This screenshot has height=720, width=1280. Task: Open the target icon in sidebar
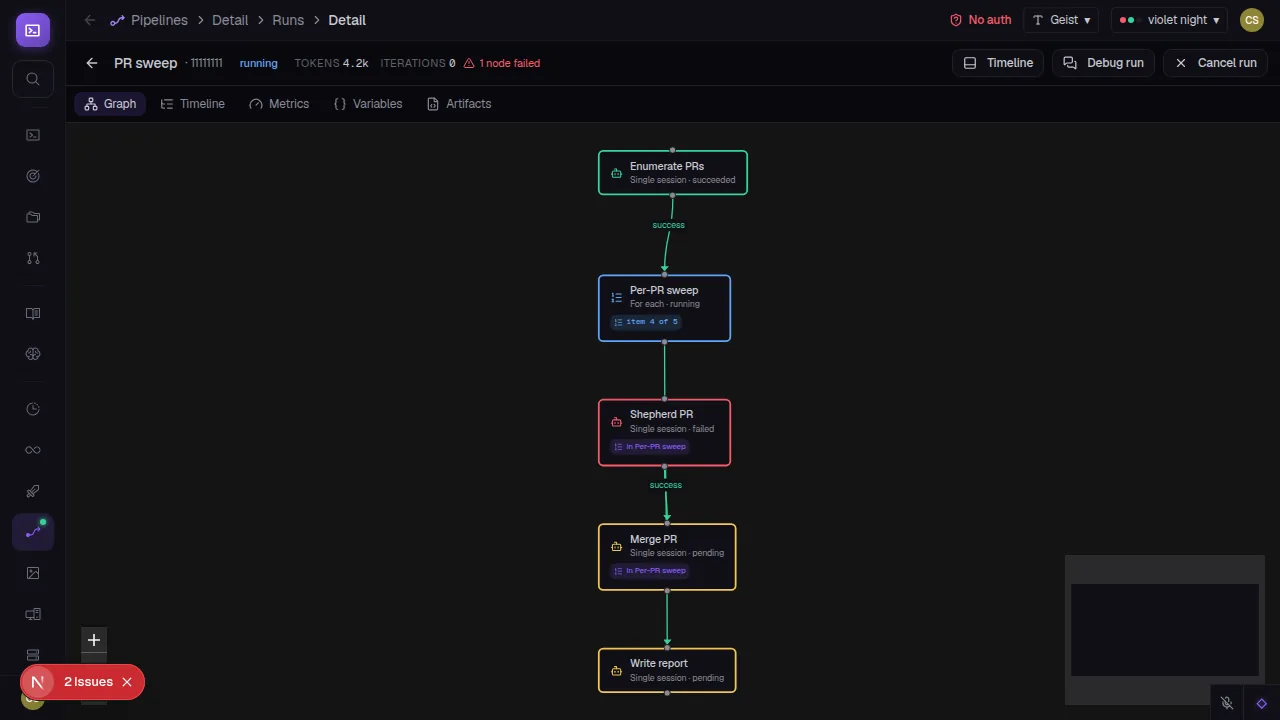point(33,176)
